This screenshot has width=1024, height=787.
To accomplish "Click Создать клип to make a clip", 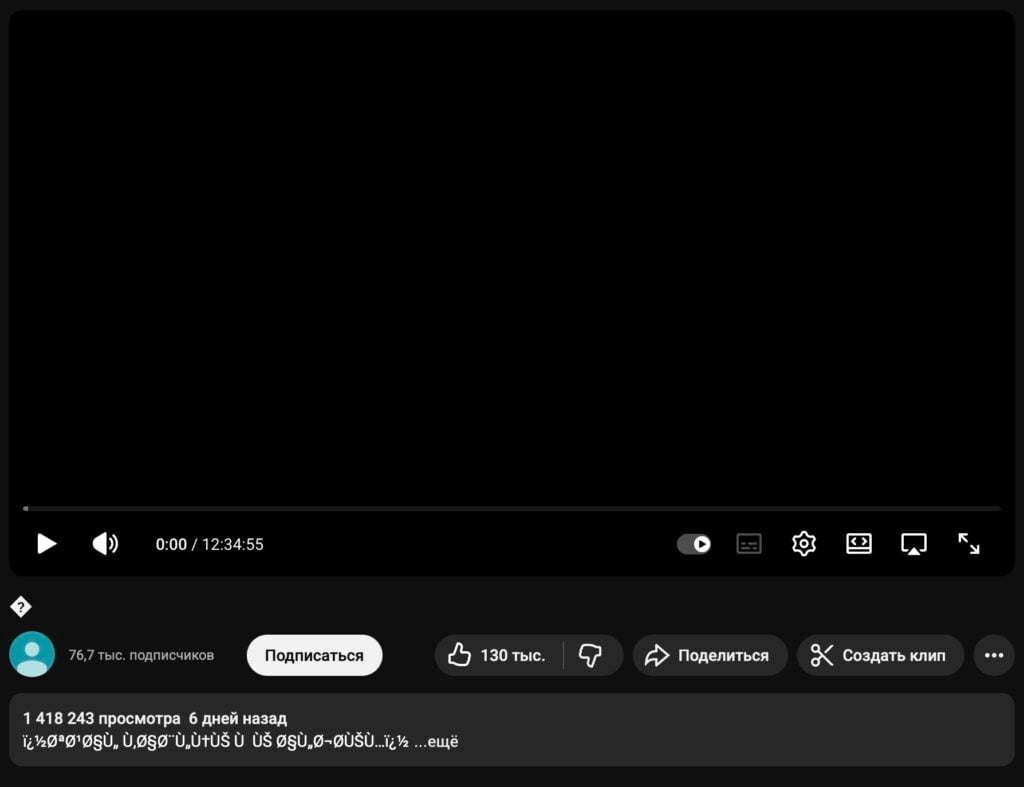I will click(x=880, y=656).
